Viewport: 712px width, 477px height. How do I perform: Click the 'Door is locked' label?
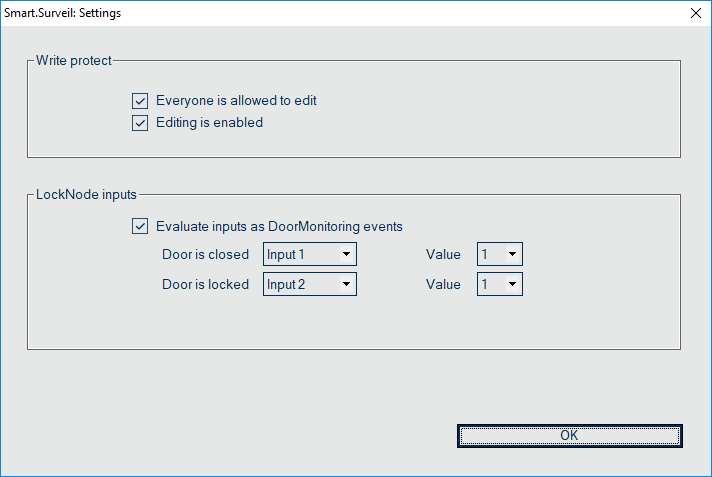[205, 284]
